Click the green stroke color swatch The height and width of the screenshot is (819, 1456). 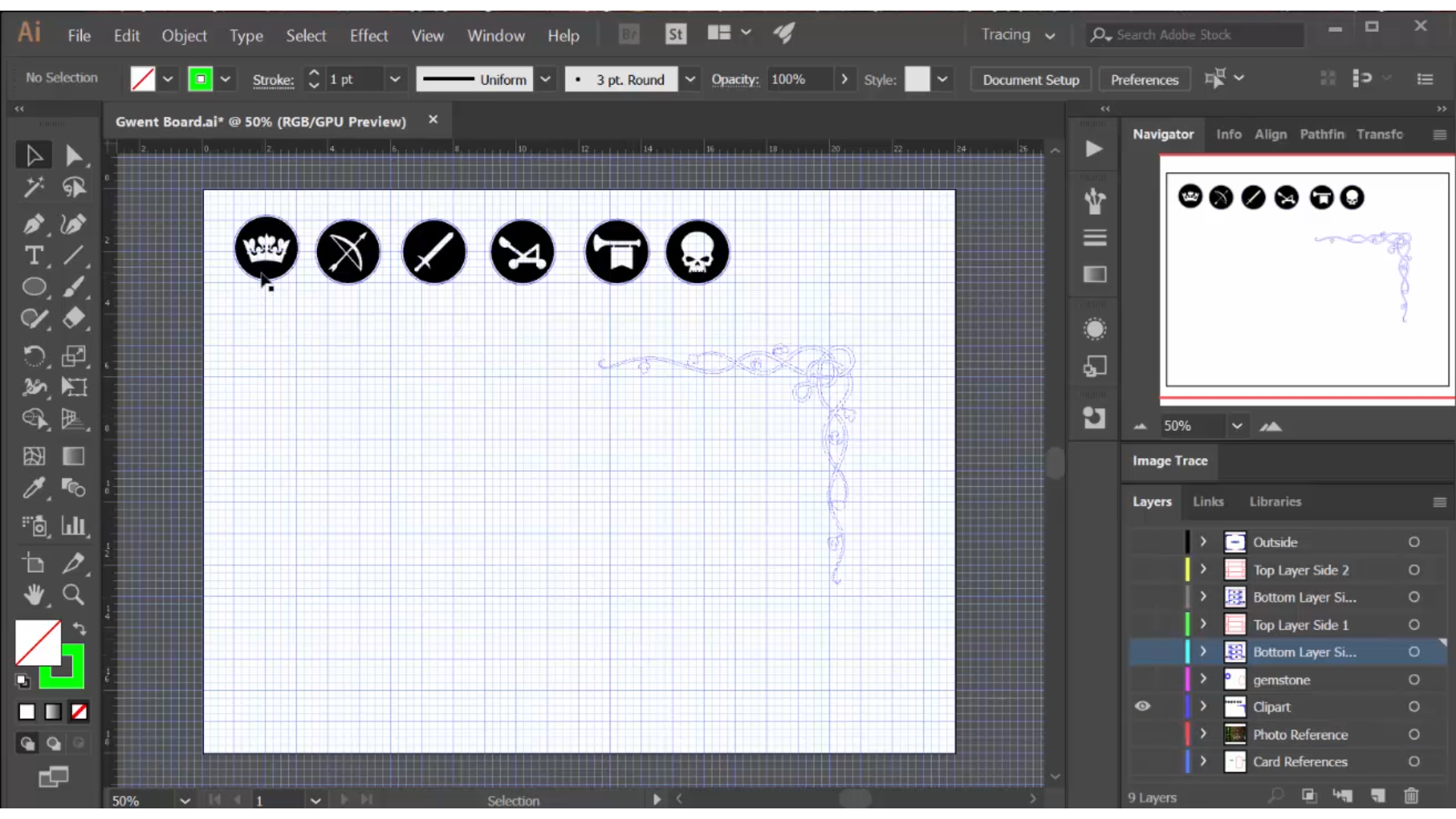click(x=200, y=79)
